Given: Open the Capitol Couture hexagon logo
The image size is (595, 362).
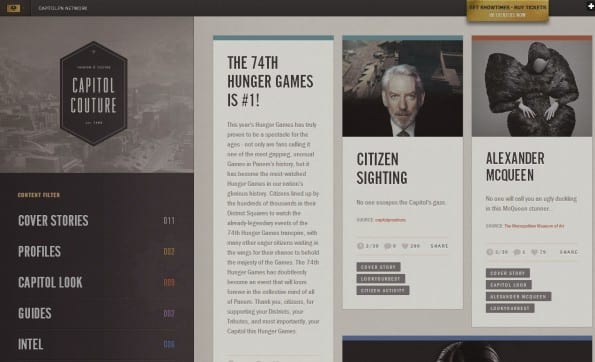Looking at the screenshot, I should click(94, 93).
